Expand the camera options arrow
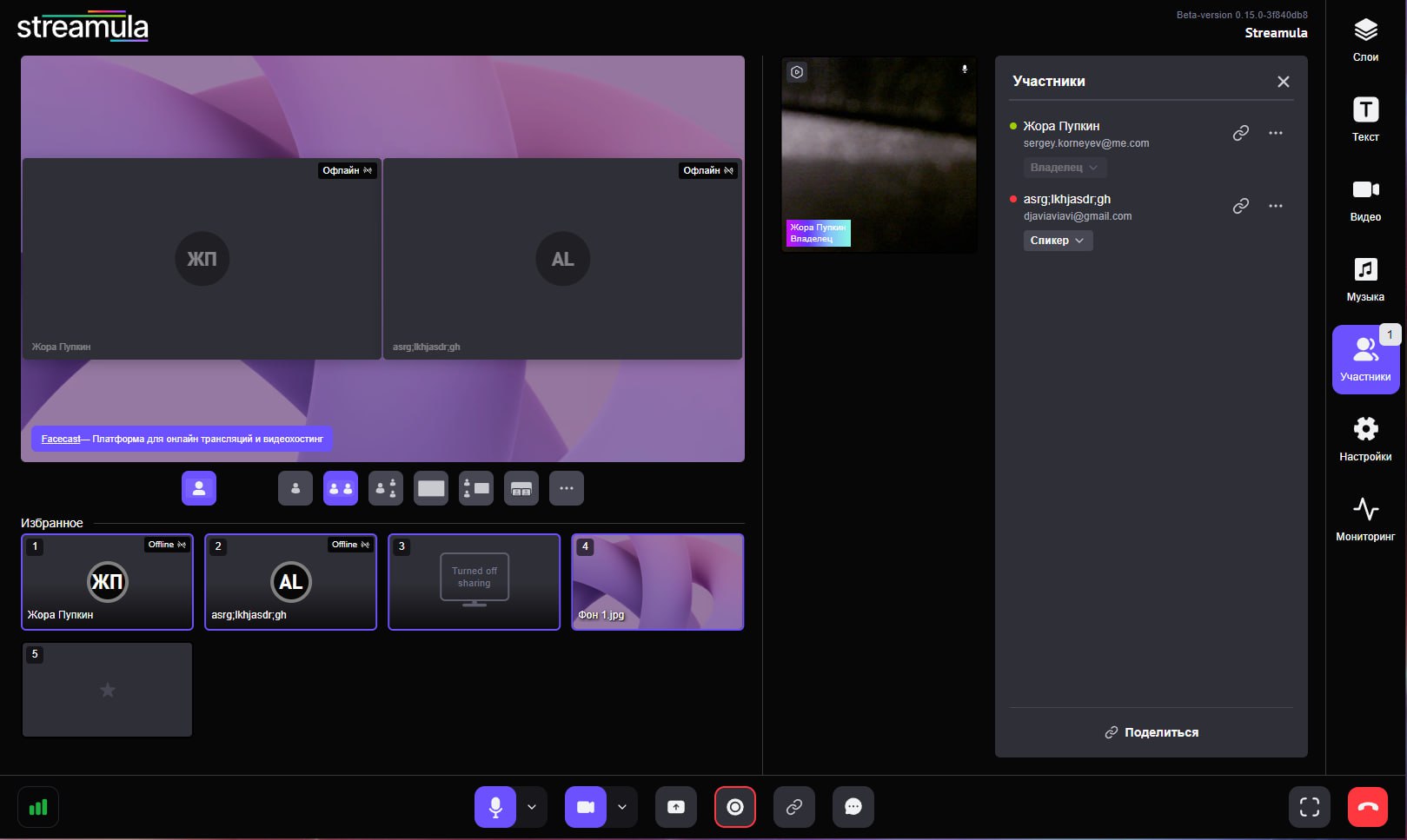The width and height of the screenshot is (1407, 840). coord(622,807)
